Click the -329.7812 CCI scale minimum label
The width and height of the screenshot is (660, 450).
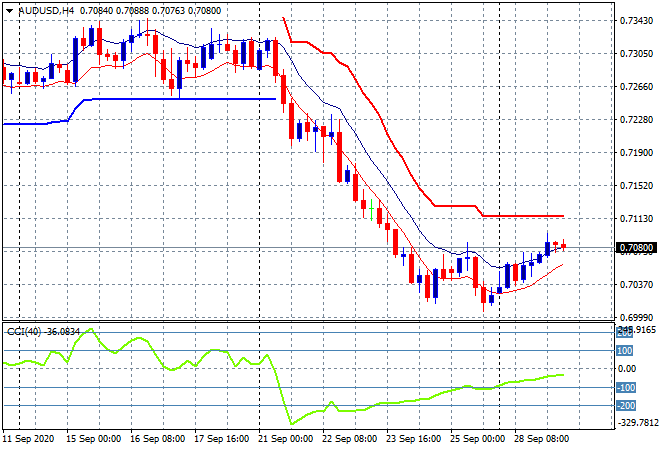636,423
